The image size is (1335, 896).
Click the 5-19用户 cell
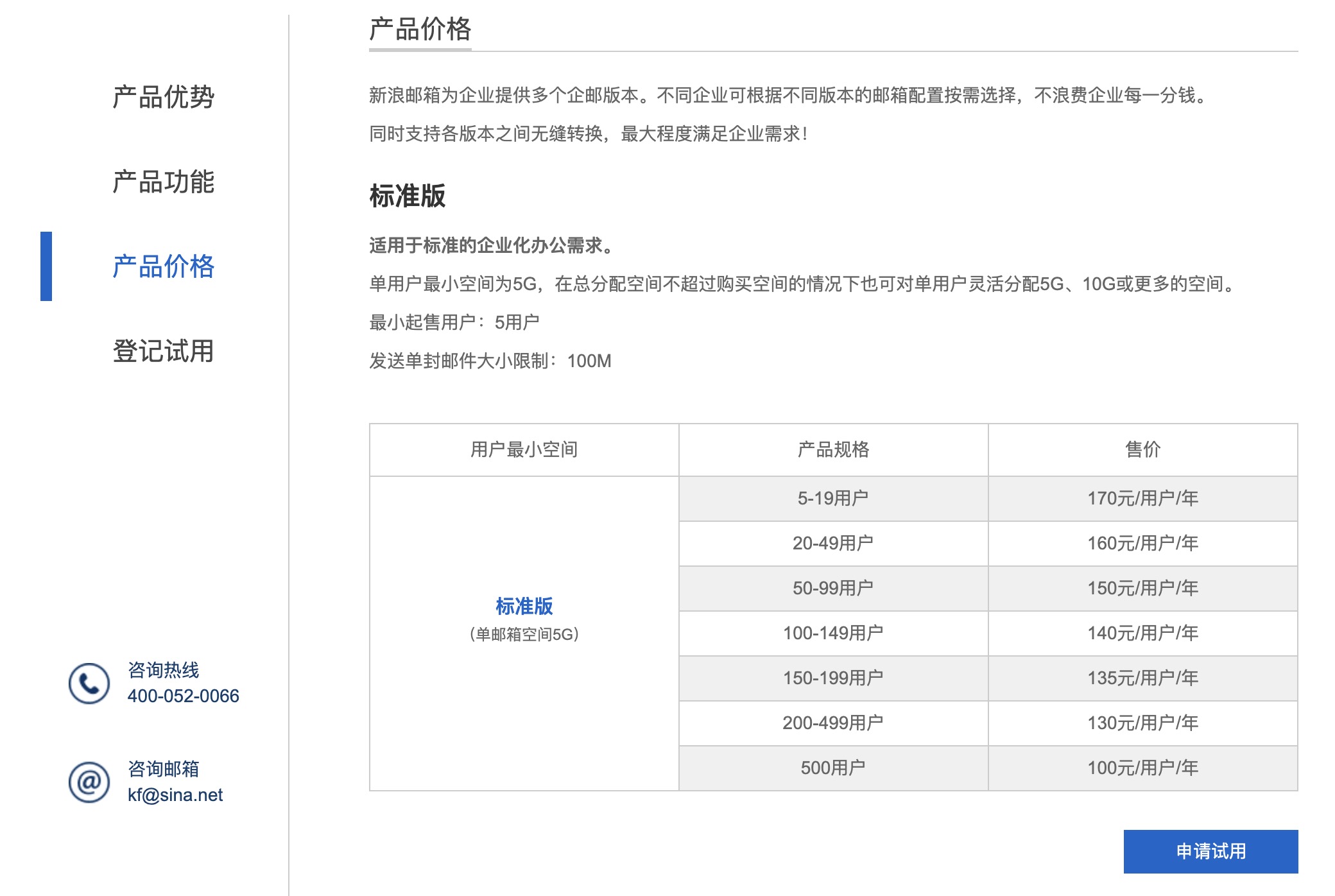[833, 498]
